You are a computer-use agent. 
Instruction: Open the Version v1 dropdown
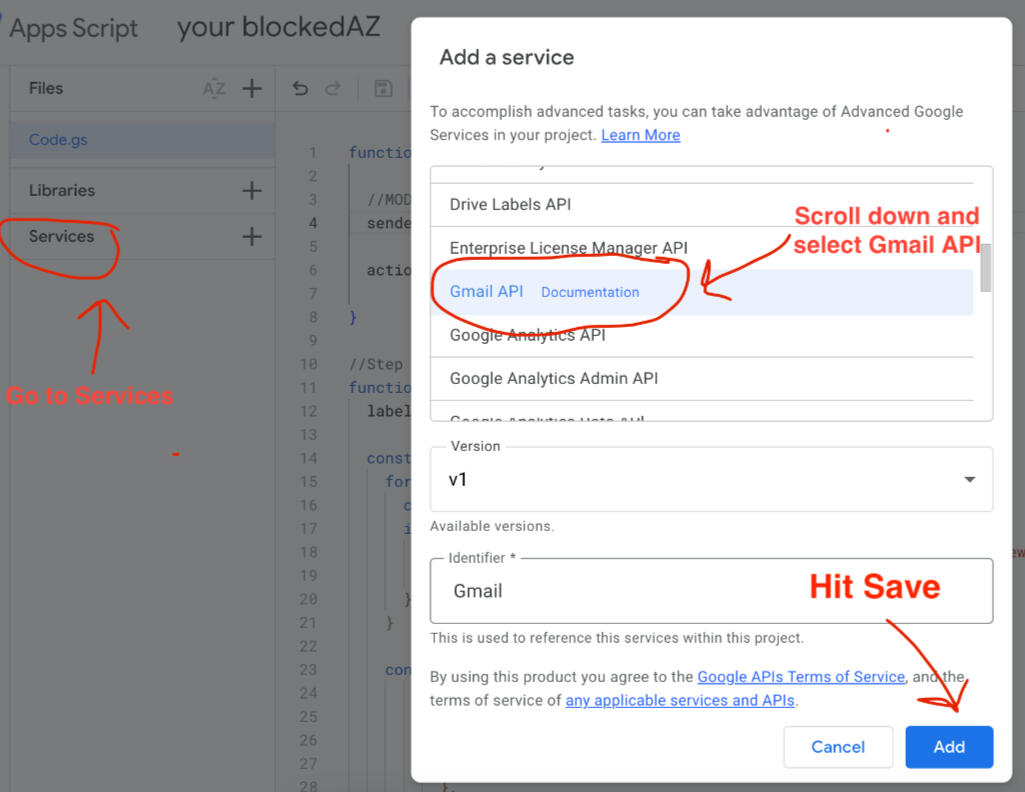[711, 479]
